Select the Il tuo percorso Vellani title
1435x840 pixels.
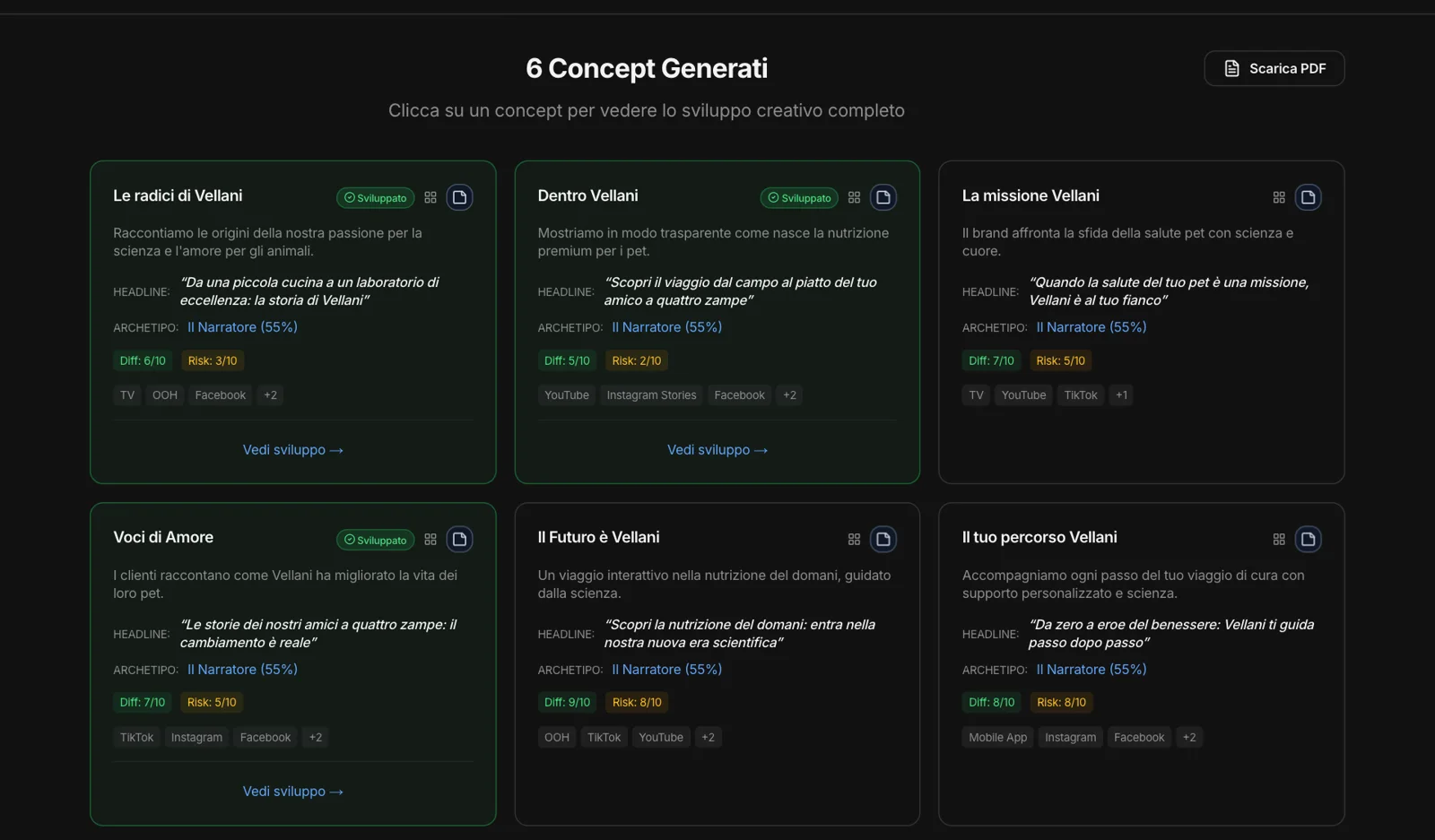1039,537
